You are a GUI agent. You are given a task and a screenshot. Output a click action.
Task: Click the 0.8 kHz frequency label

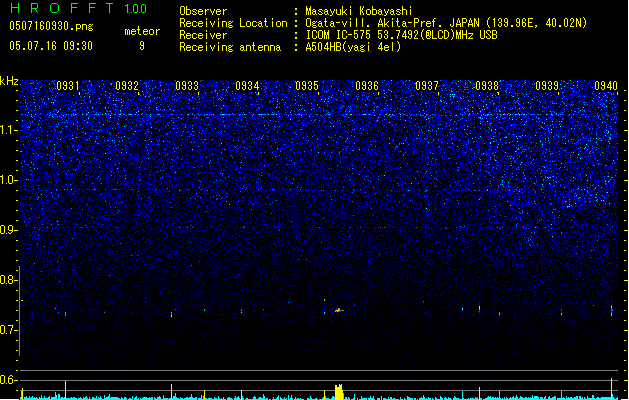(x=8, y=280)
